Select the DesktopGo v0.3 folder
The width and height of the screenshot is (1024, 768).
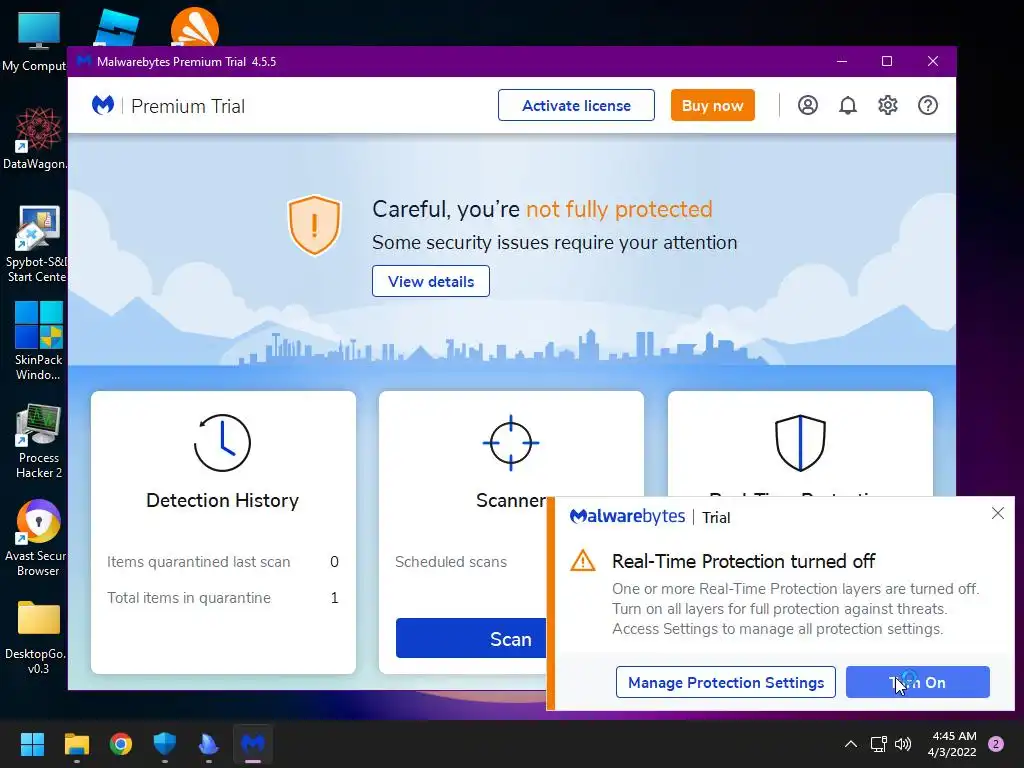tap(37, 637)
